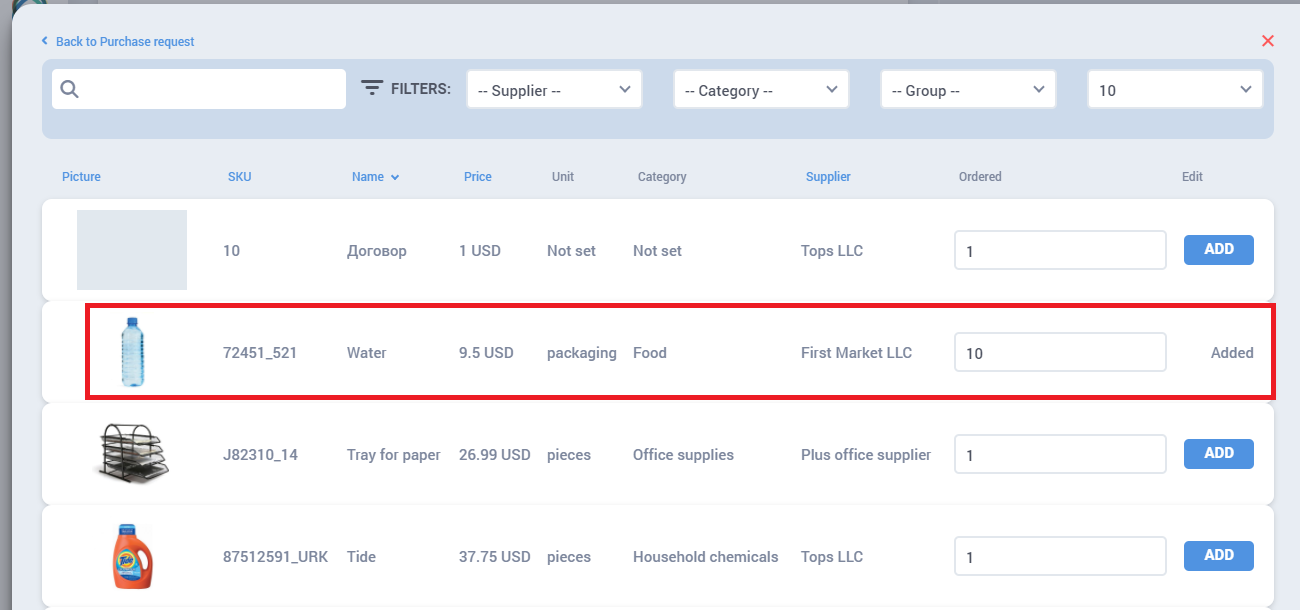Click the Edit column header
Viewport: 1300px width, 610px height.
tap(1192, 177)
